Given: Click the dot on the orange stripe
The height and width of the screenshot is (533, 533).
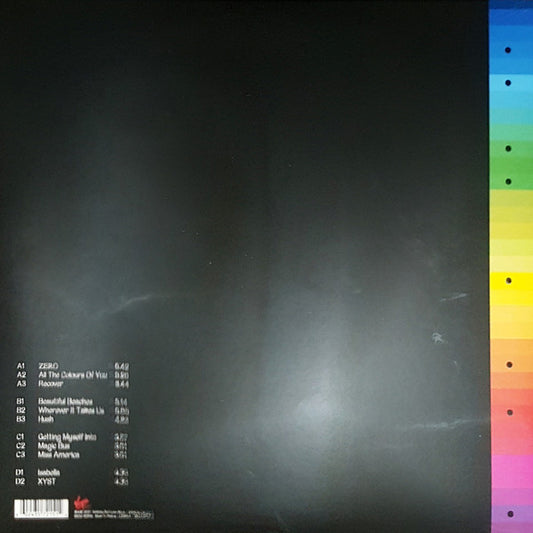Looking at the screenshot, I should (509, 365).
